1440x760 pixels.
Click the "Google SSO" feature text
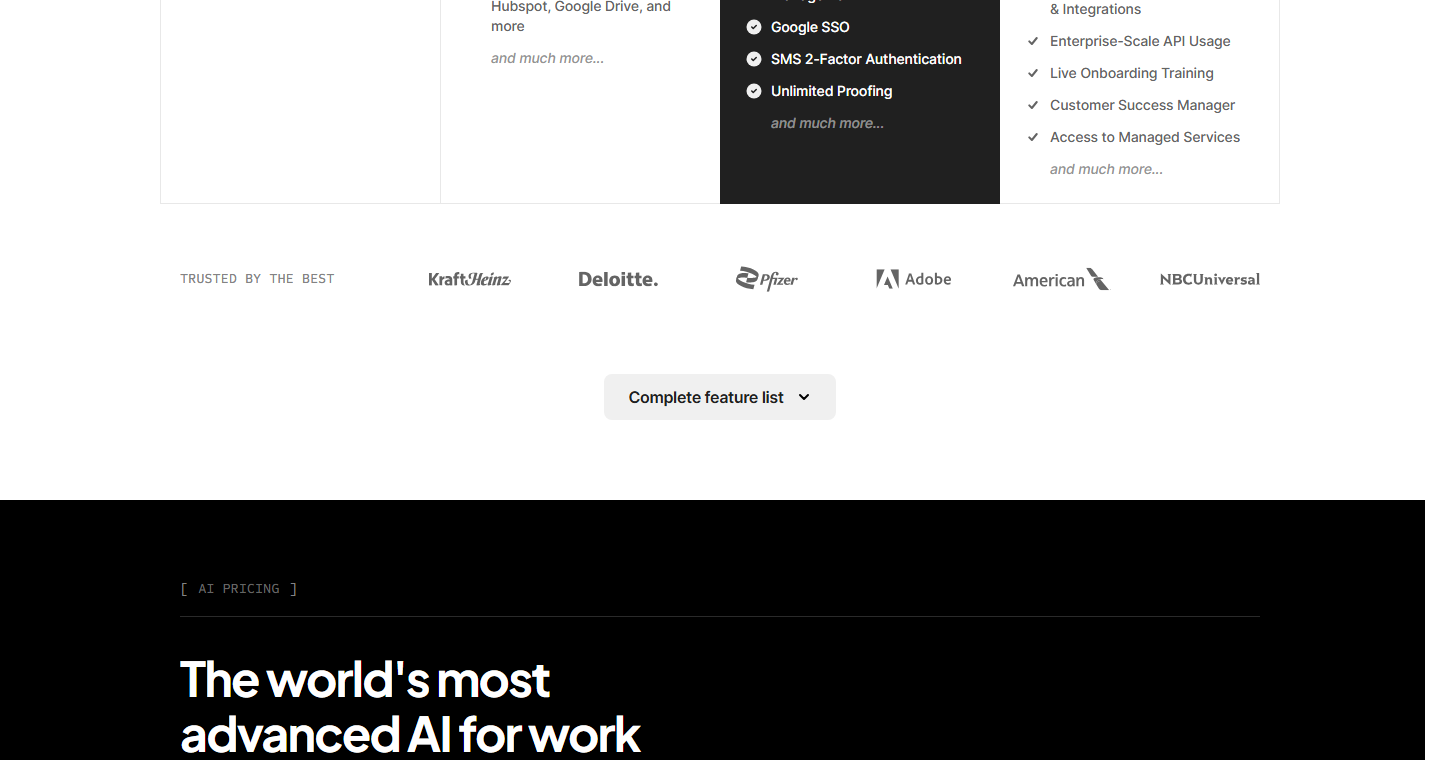point(810,27)
